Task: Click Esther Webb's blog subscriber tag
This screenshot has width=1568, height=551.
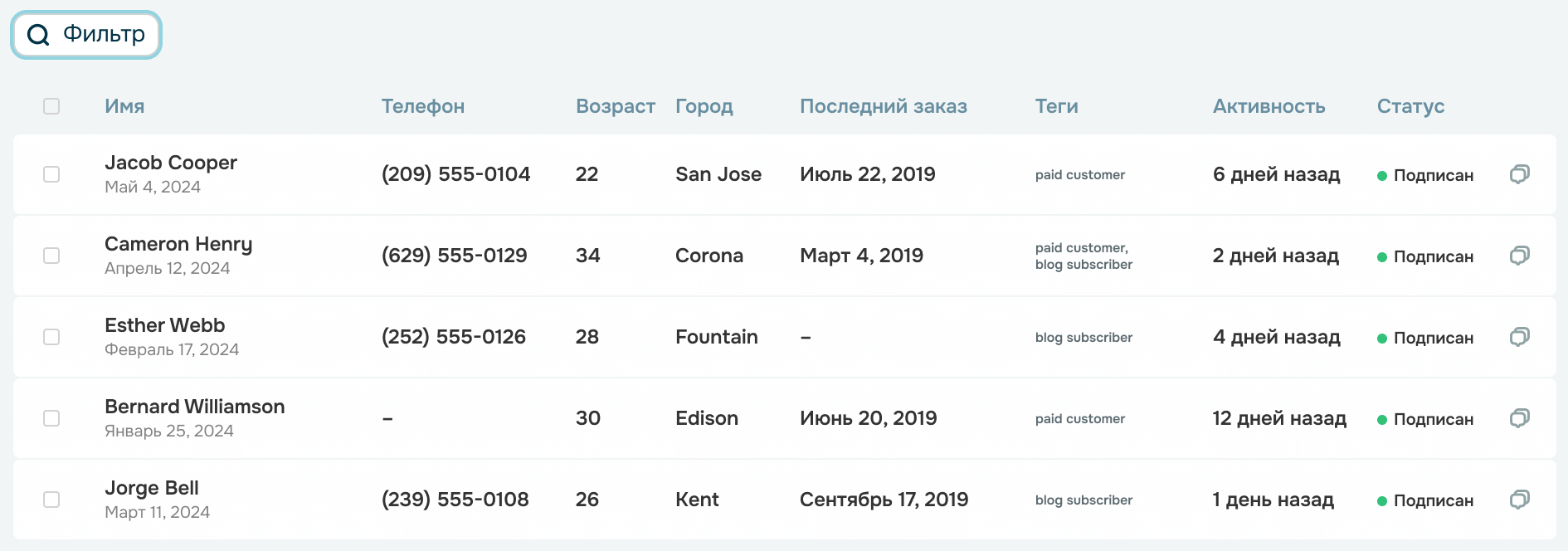Action: pyautogui.click(x=1083, y=337)
